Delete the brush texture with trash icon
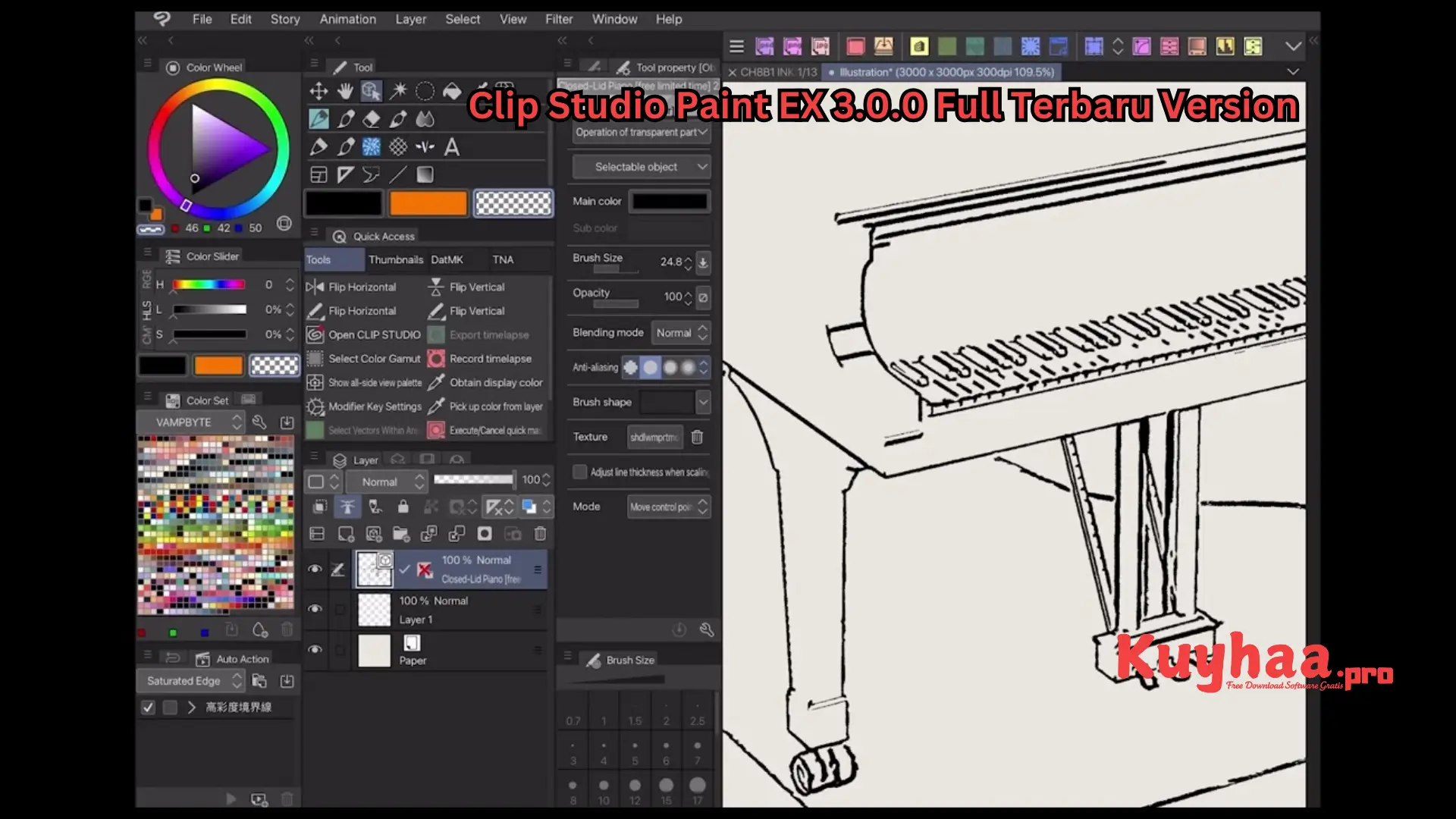The height and width of the screenshot is (819, 1456). click(x=697, y=437)
